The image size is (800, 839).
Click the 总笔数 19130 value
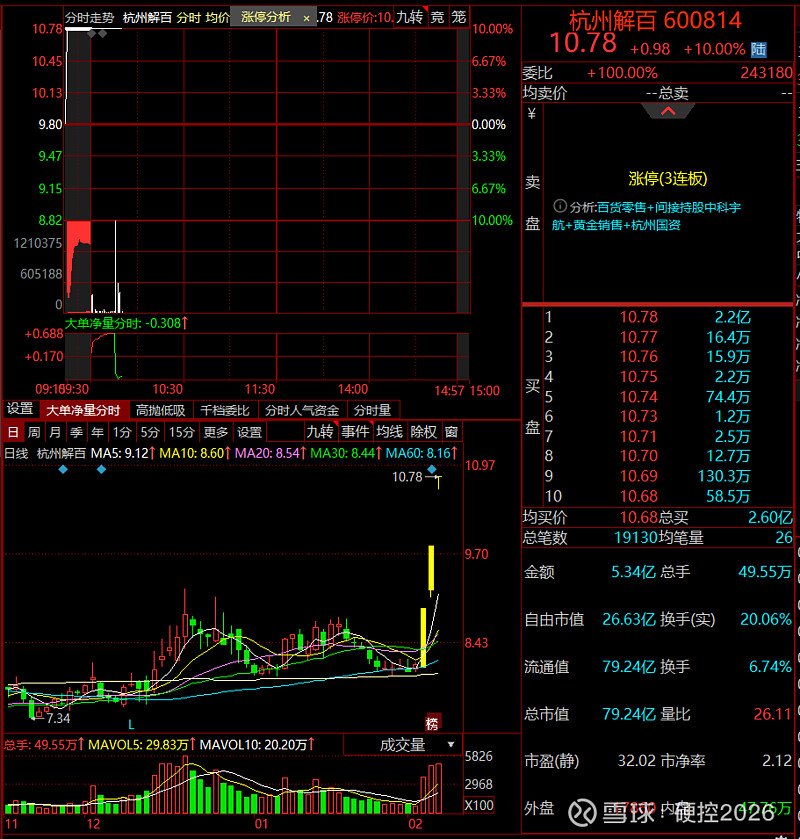click(x=635, y=538)
